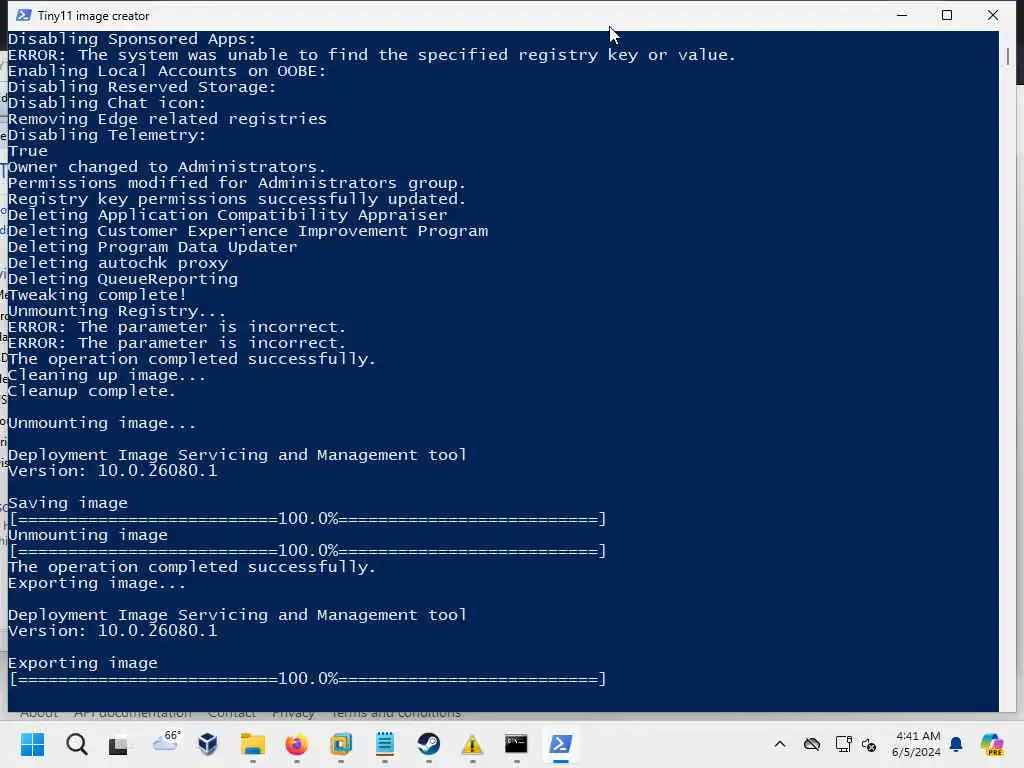The width and height of the screenshot is (1024, 768).
Task: Show hidden system tray icons chevron
Action: [x=780, y=744]
